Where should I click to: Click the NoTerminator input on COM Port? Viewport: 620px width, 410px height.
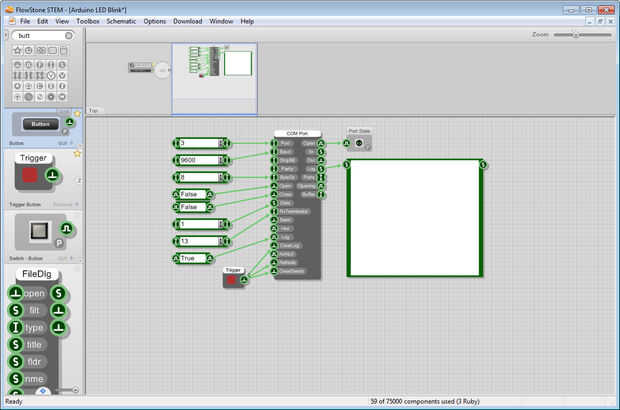[x=274, y=212]
